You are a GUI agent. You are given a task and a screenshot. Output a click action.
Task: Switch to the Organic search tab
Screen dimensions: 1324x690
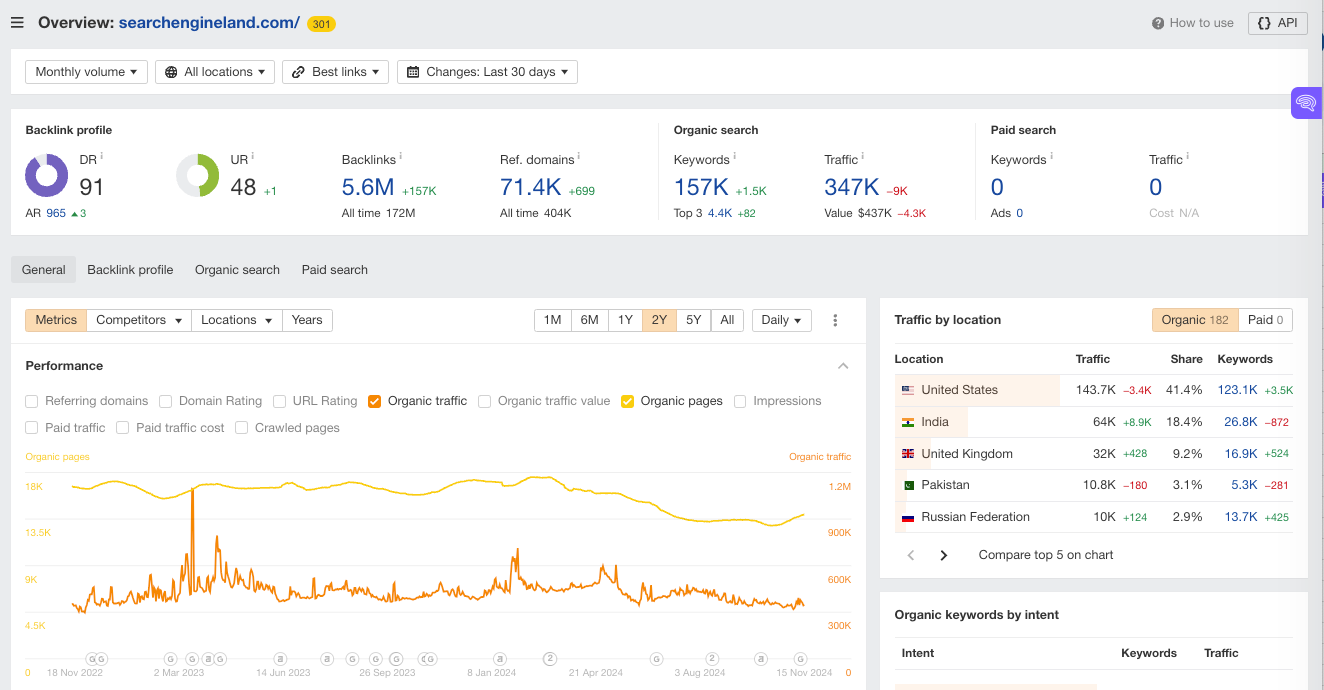point(237,270)
